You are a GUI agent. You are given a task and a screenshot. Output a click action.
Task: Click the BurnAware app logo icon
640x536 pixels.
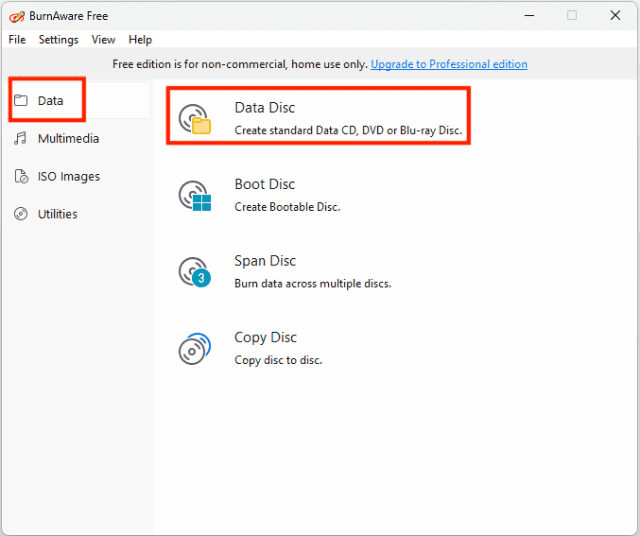coord(17,16)
